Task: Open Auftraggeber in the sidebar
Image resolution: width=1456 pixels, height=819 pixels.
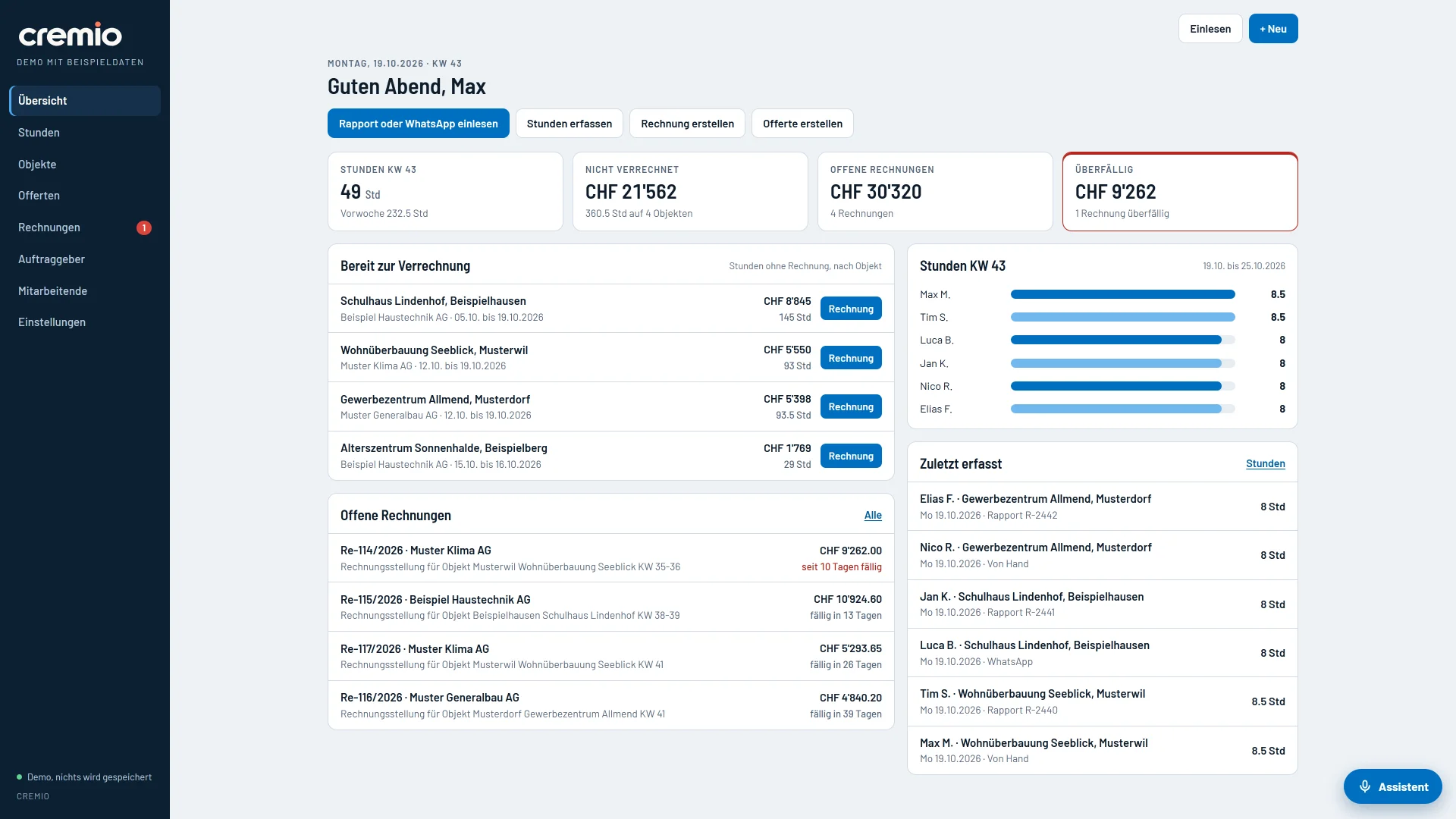Action: pyautogui.click(x=85, y=259)
